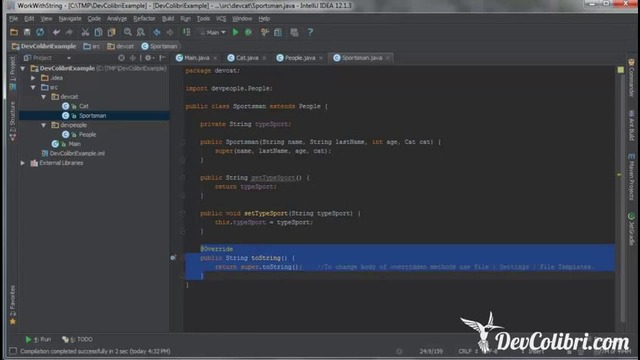Run Main with the green play icon
The width and height of the screenshot is (640, 360).
236,32
